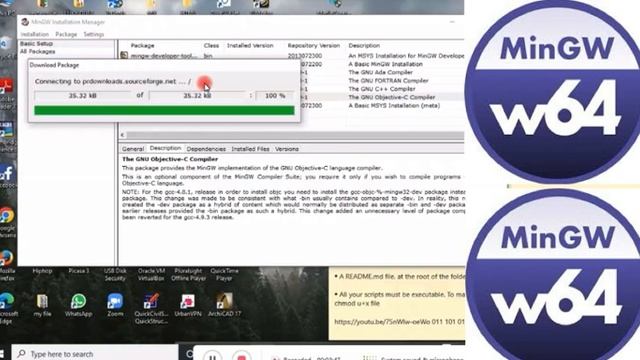
Task: Click the 100 % progress field
Action: (x=275, y=96)
